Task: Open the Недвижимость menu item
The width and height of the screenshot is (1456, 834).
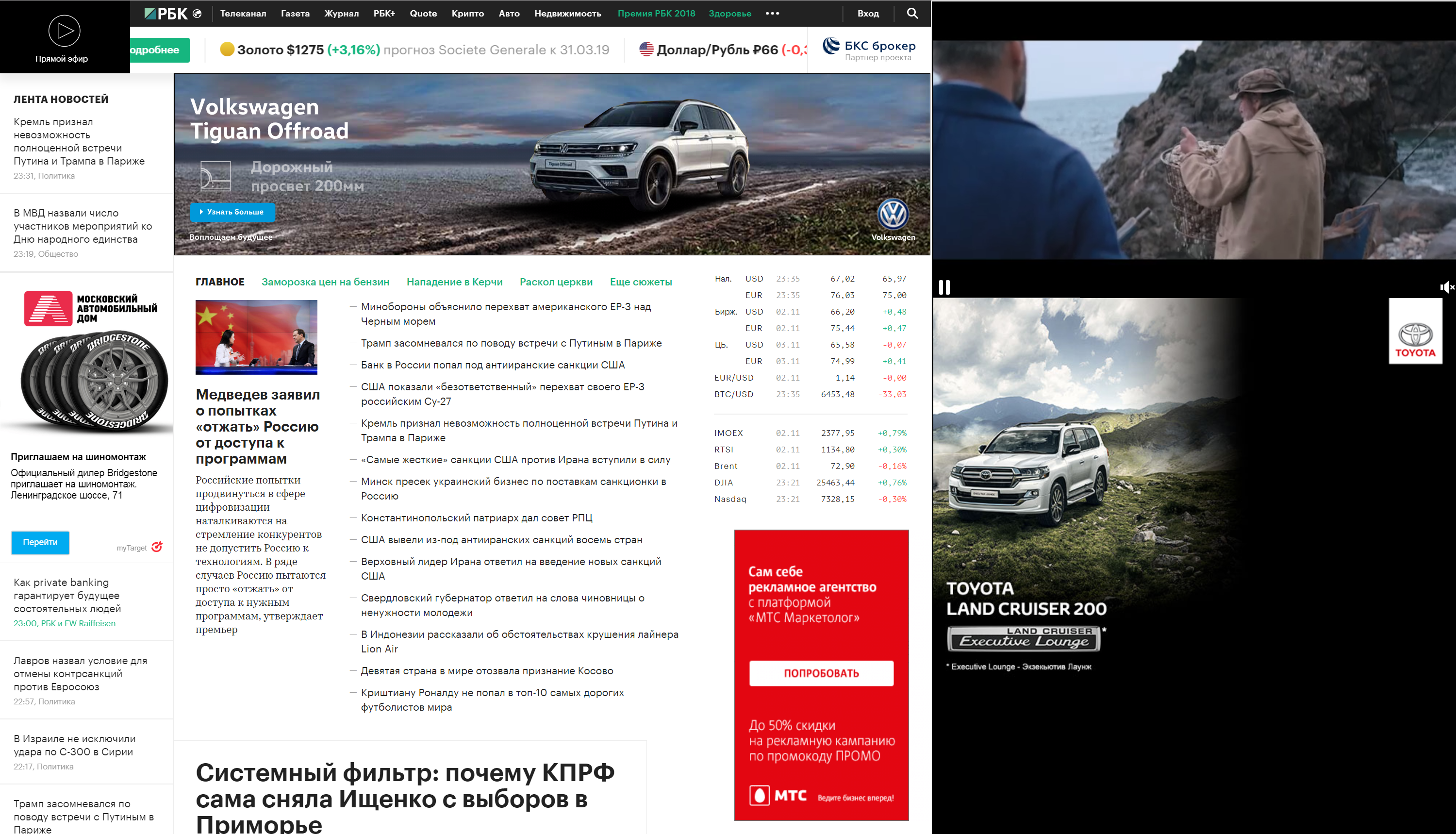Action: [567, 13]
